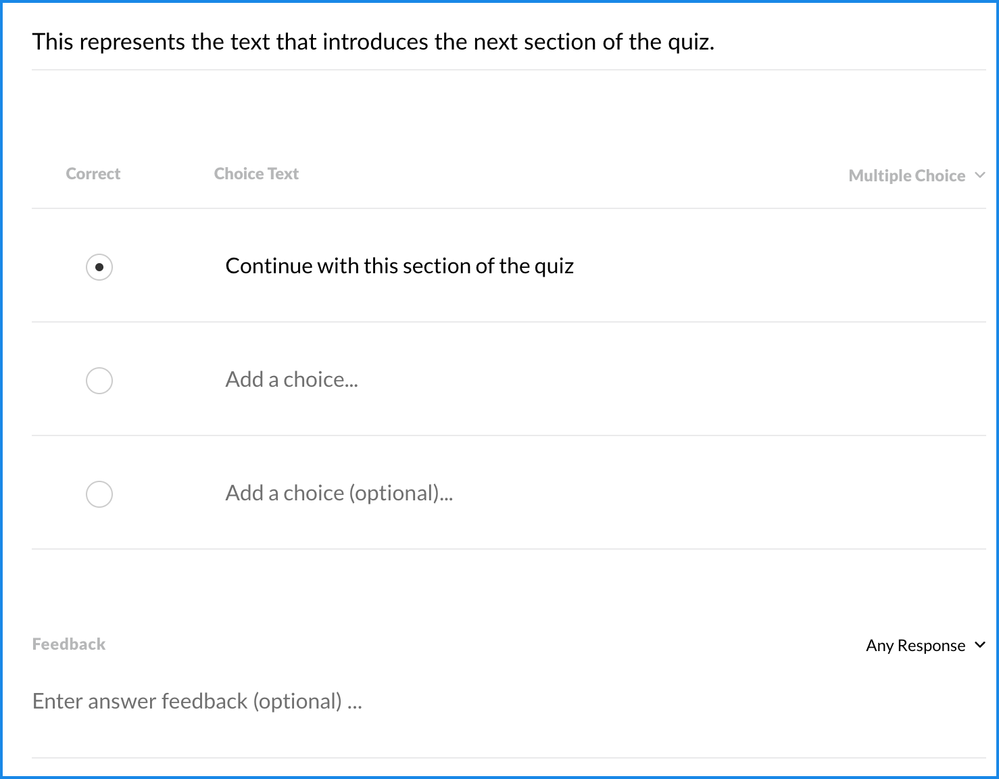Viewport: 999px width, 779px height.
Task: Click the empty circle beside 'Add a choice...'
Action: coord(99,380)
